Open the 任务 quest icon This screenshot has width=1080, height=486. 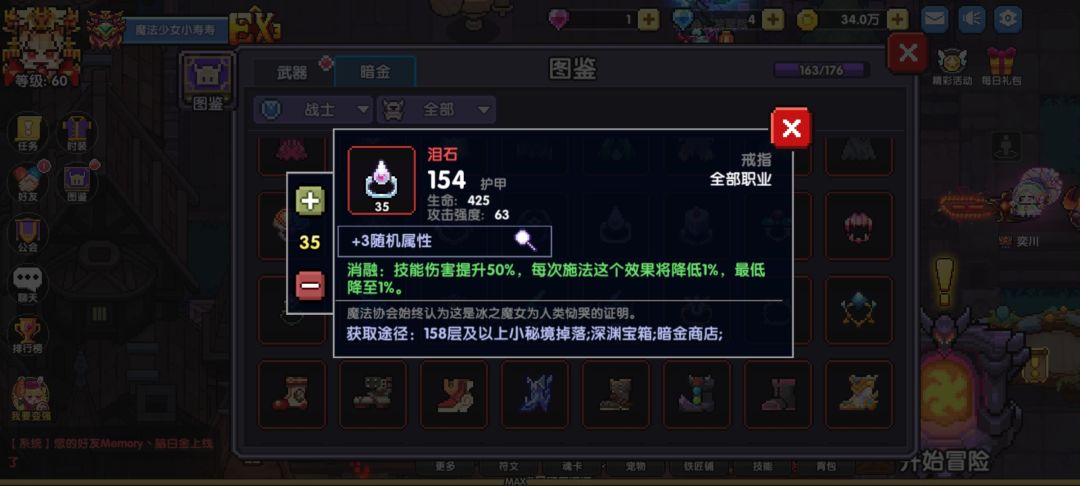click(28, 133)
